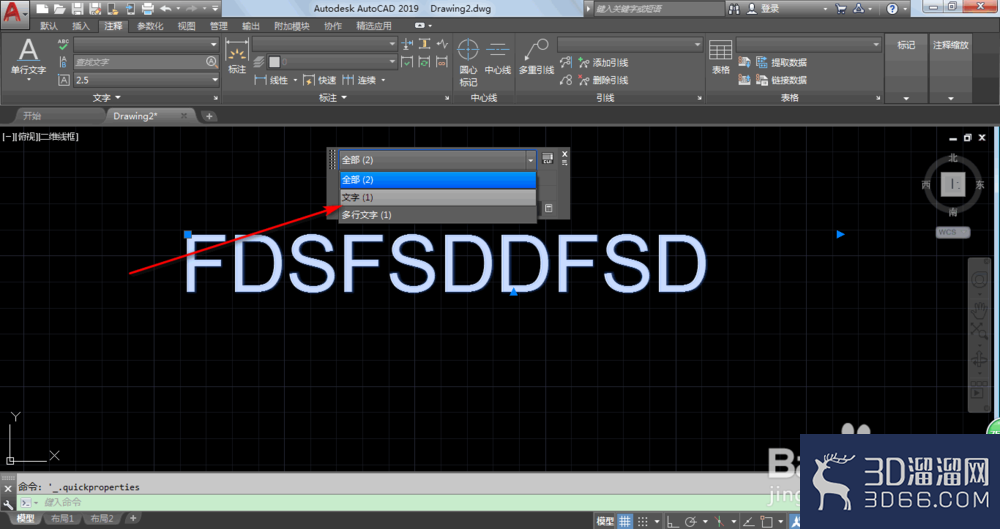Switch to the 默认 ribbon tab
1000x529 pixels.
pyautogui.click(x=48, y=26)
